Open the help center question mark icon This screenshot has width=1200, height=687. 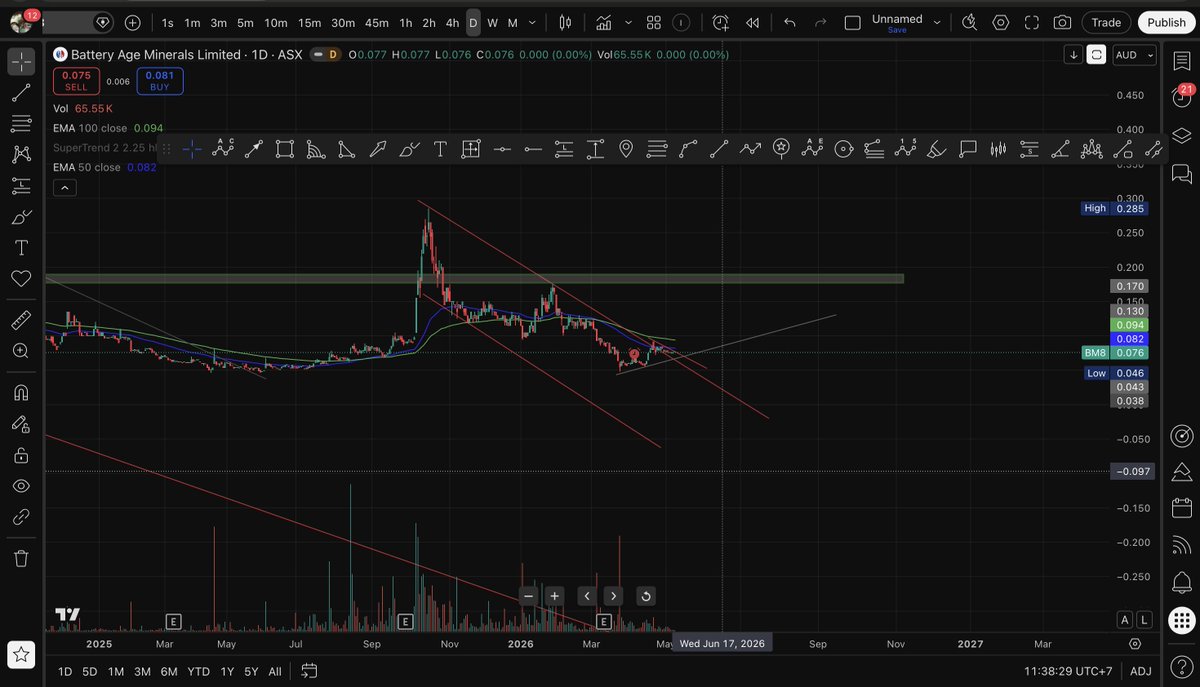point(1181,667)
